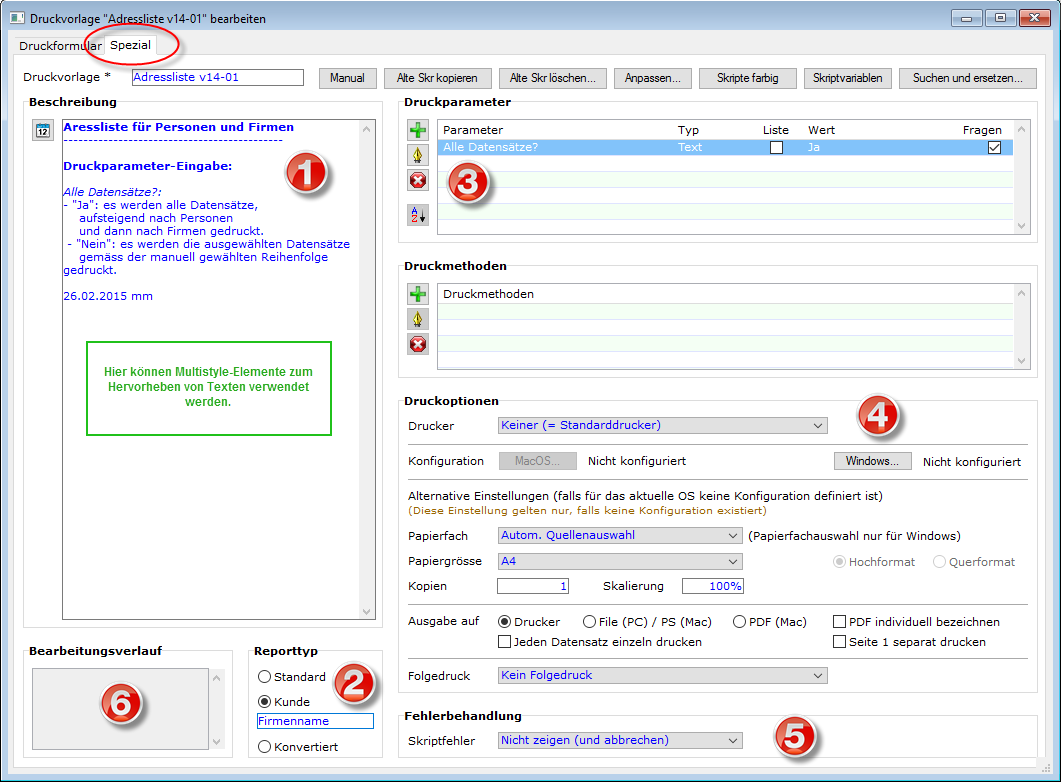The width and height of the screenshot is (1061, 782).
Task: Edit the selected Druckparameter with pen icon
Action: pos(418,155)
